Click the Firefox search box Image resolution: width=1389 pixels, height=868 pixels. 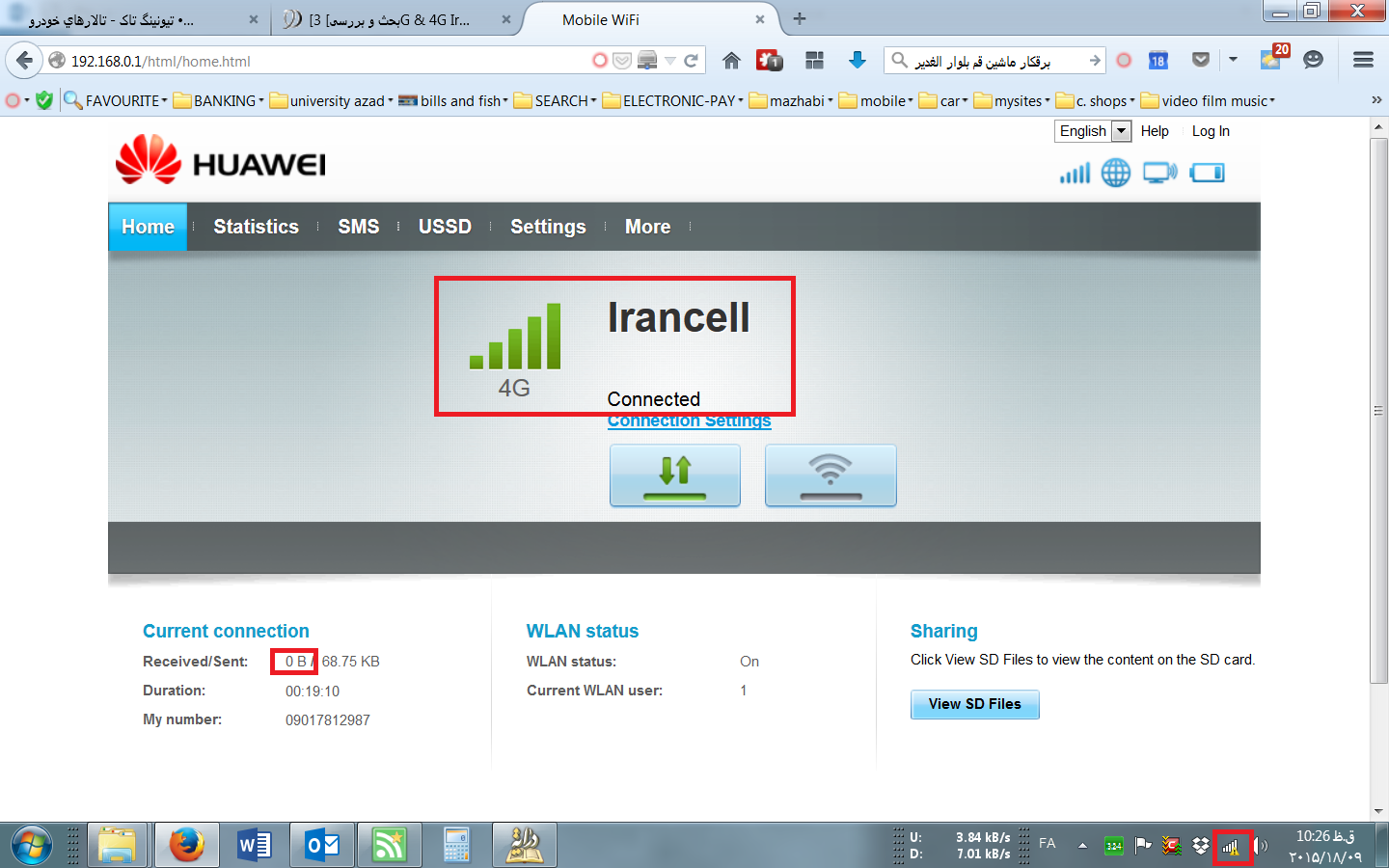994,61
